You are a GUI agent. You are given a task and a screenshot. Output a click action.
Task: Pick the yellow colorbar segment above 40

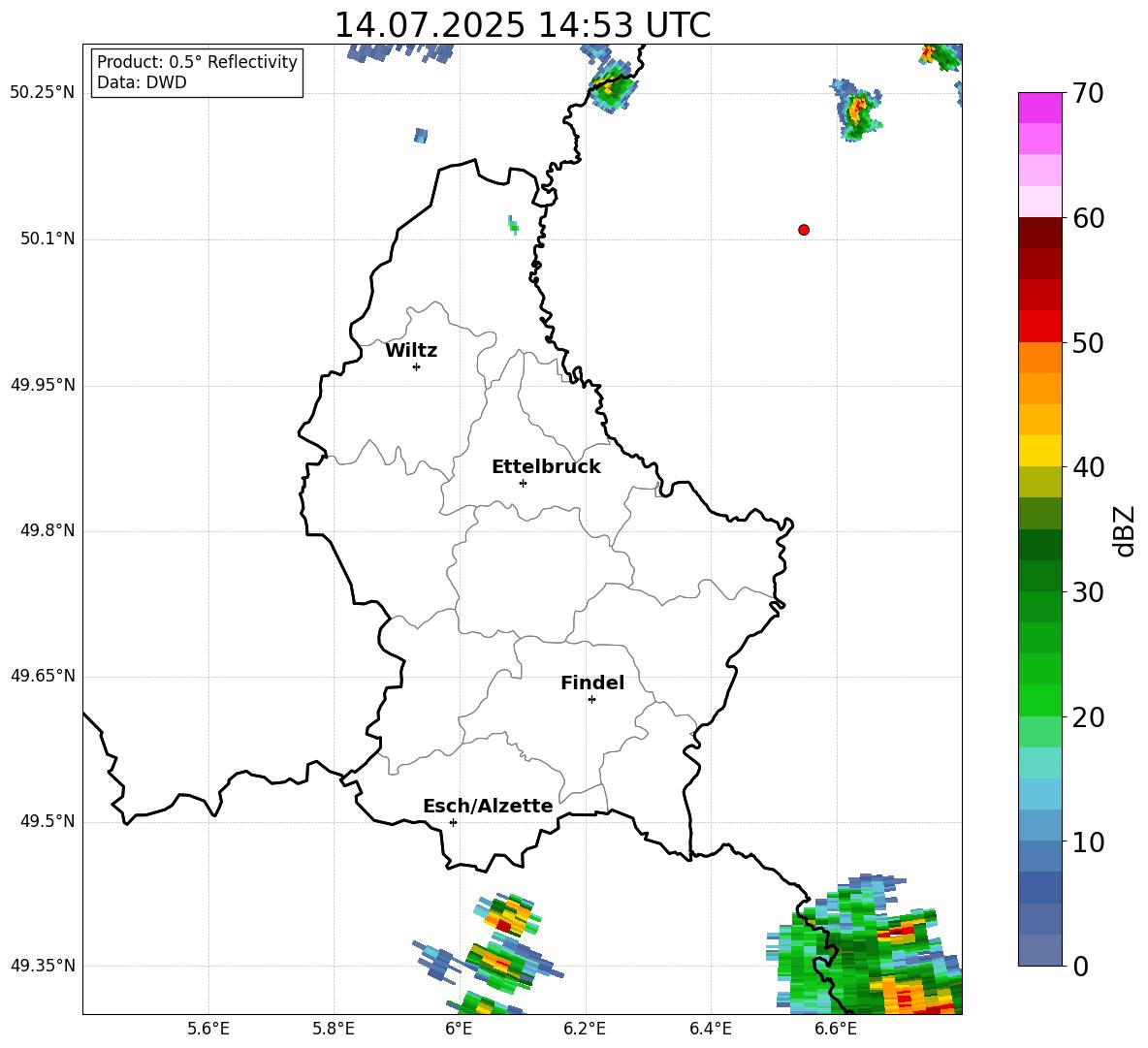tap(1040, 451)
